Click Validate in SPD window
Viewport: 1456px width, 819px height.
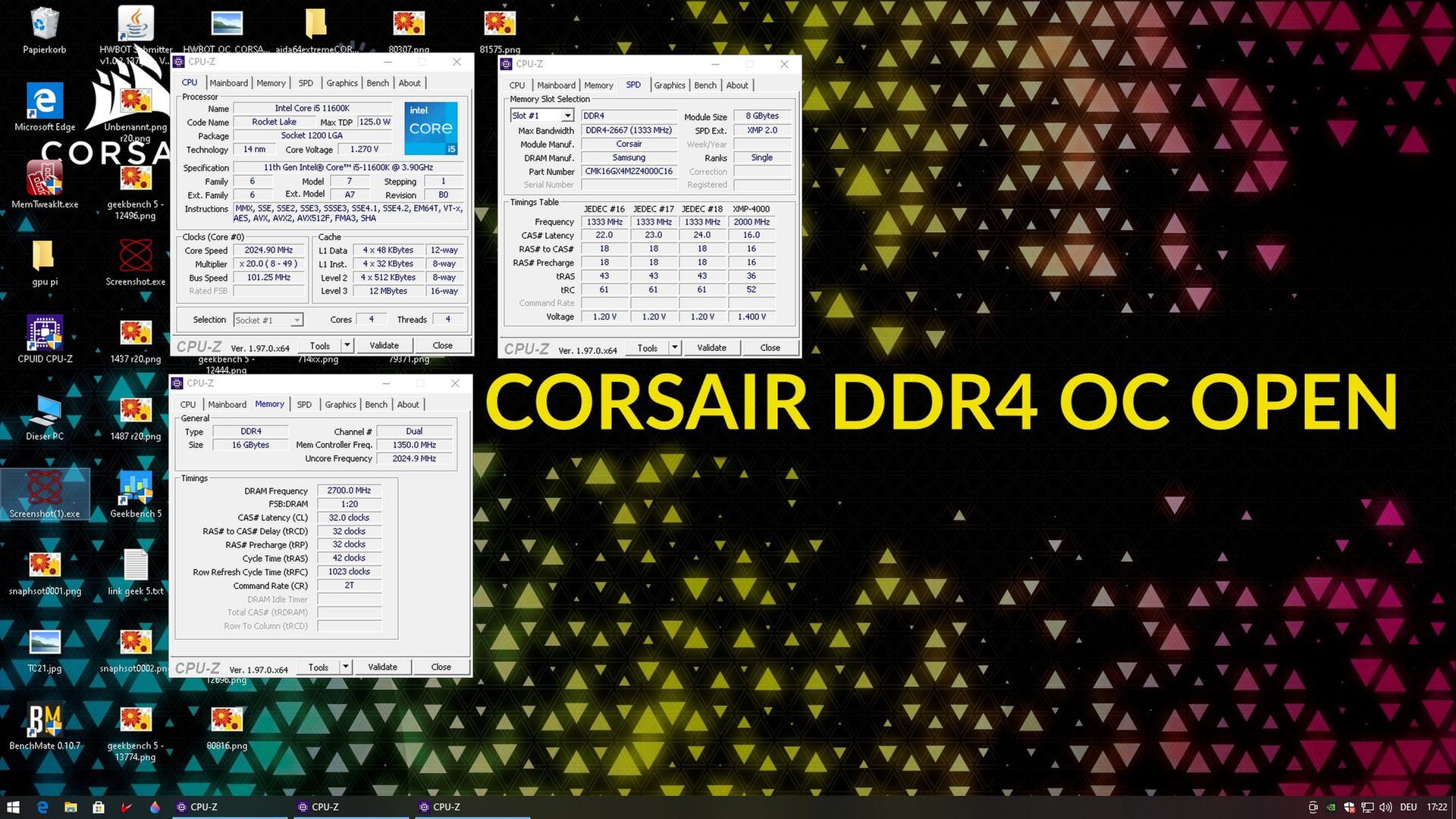point(711,347)
